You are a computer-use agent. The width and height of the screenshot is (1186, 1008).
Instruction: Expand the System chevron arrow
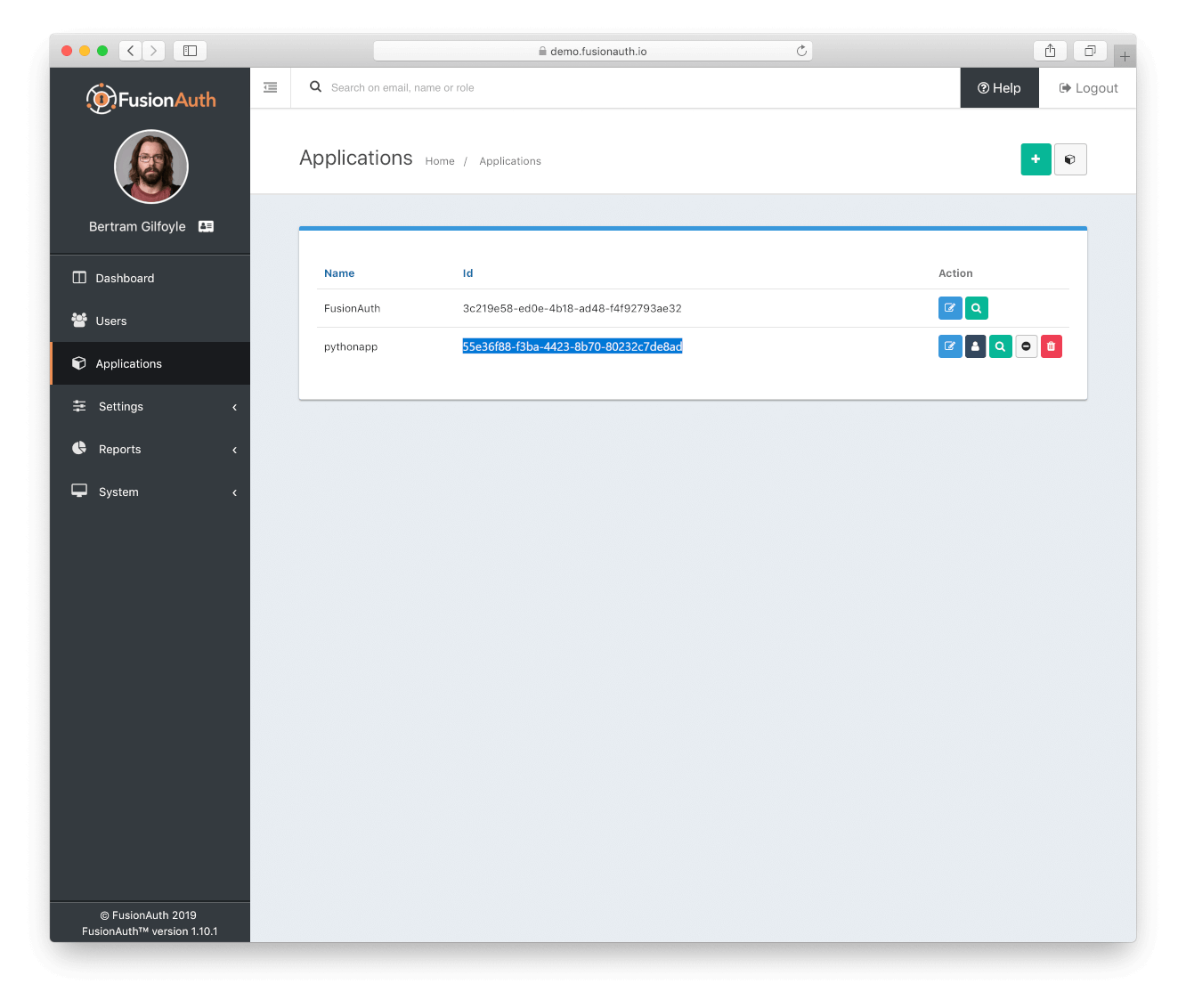[x=235, y=492]
